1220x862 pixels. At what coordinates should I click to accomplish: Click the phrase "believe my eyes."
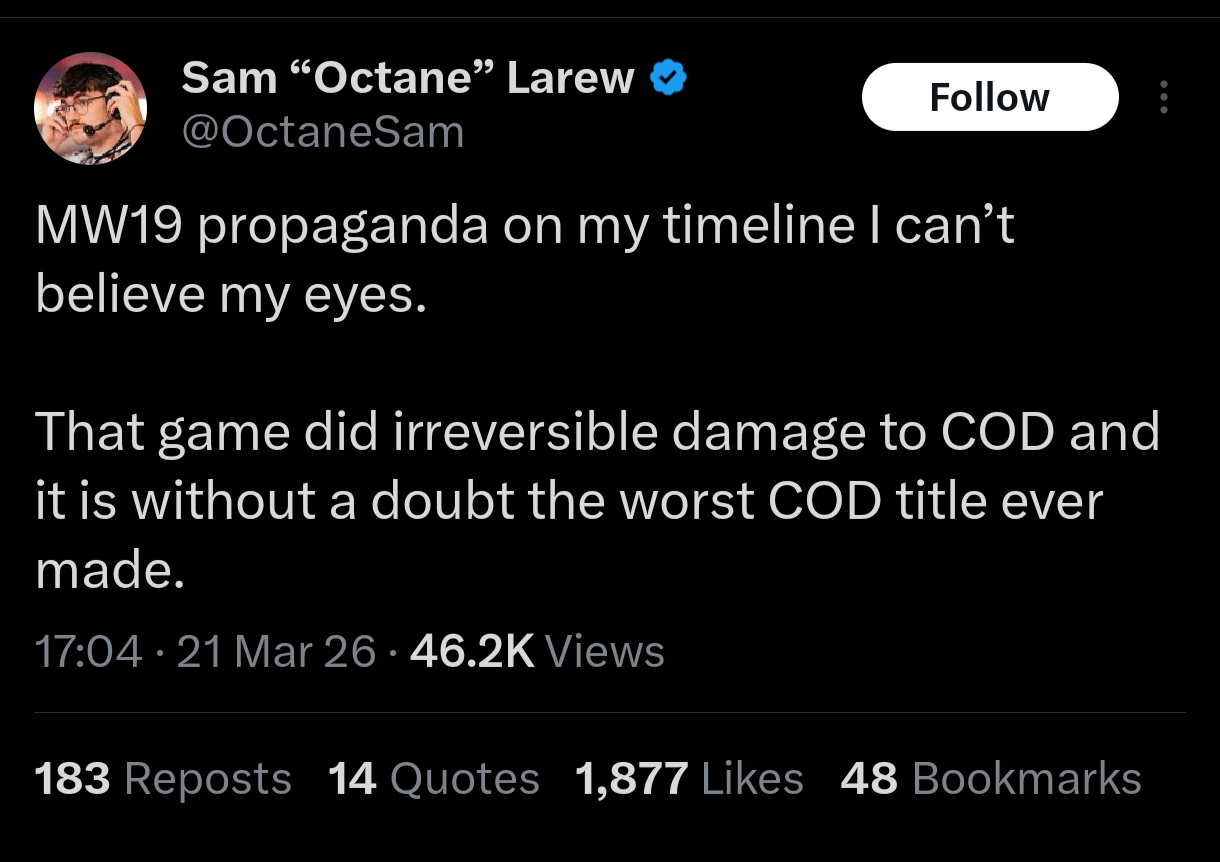(x=231, y=297)
